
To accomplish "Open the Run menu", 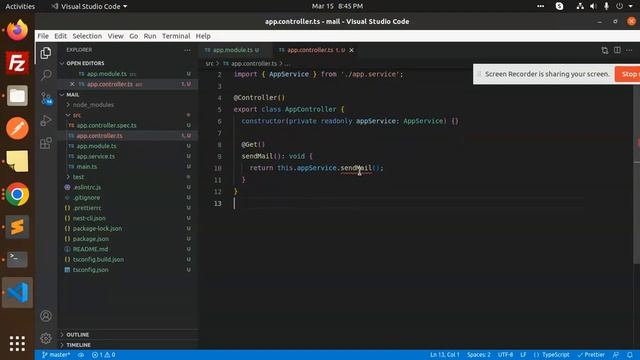I will (x=150, y=36).
